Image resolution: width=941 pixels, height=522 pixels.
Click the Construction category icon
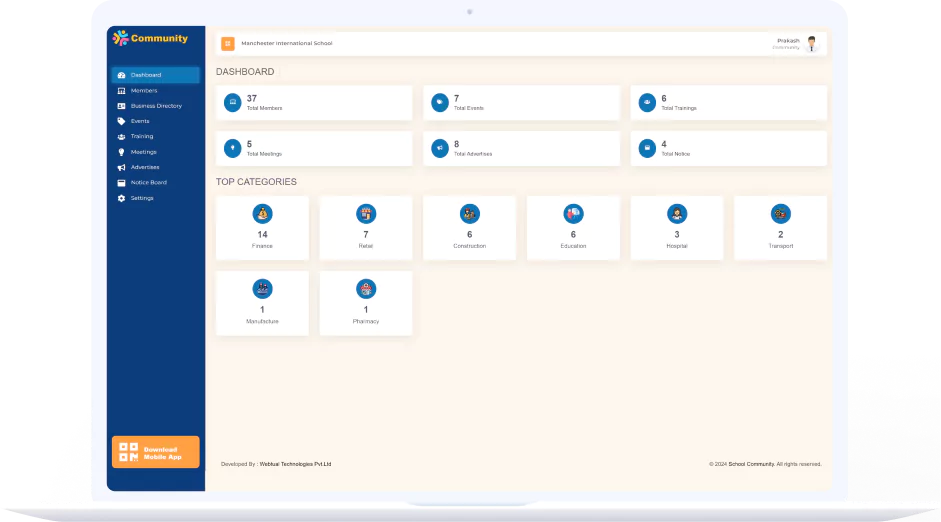point(469,214)
